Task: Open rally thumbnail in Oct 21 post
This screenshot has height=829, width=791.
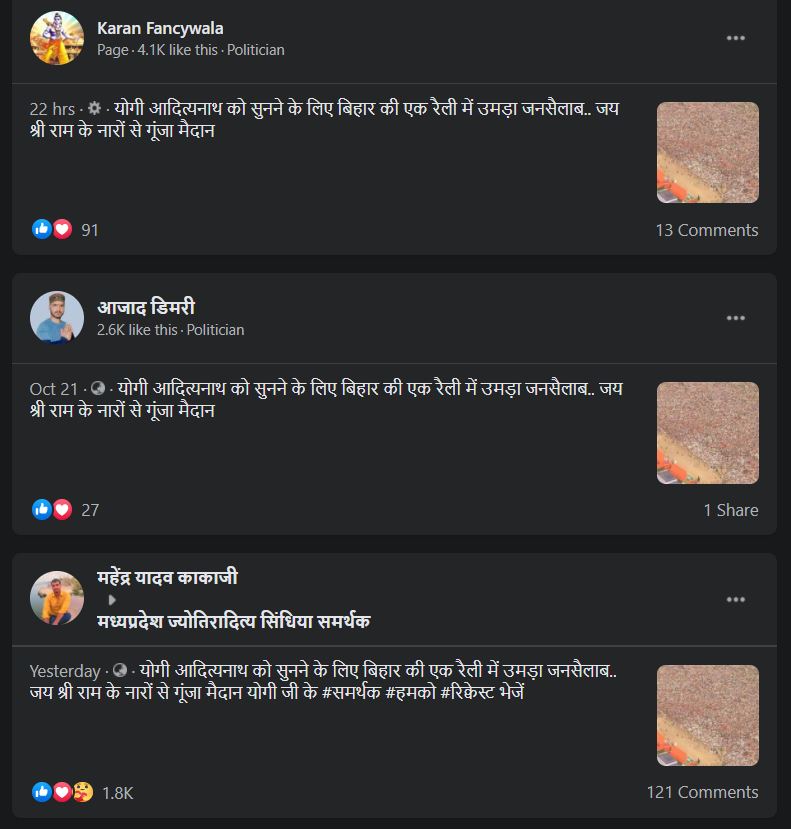Action: pyautogui.click(x=707, y=432)
